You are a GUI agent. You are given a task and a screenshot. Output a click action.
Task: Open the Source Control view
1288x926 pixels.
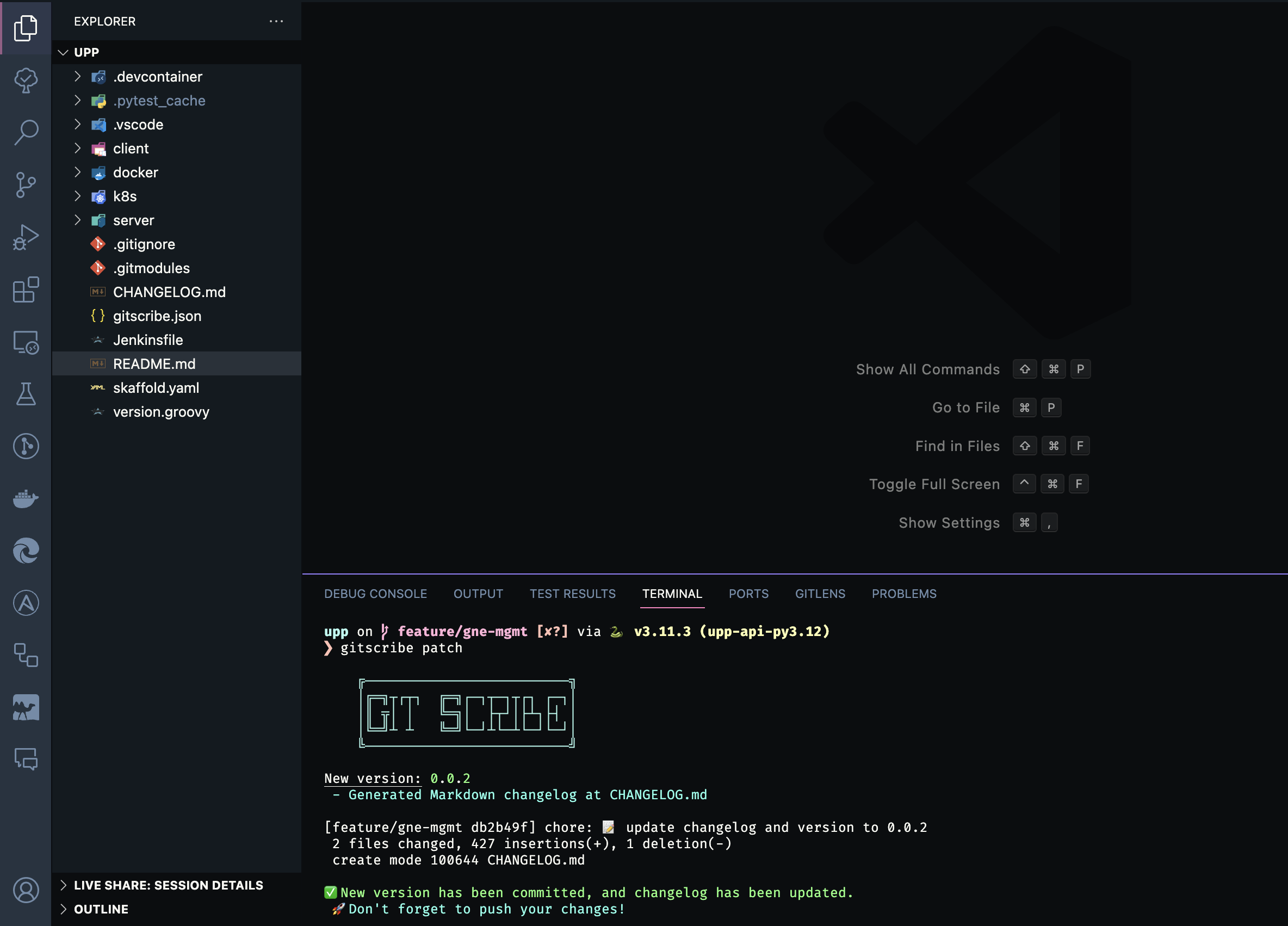tap(26, 184)
